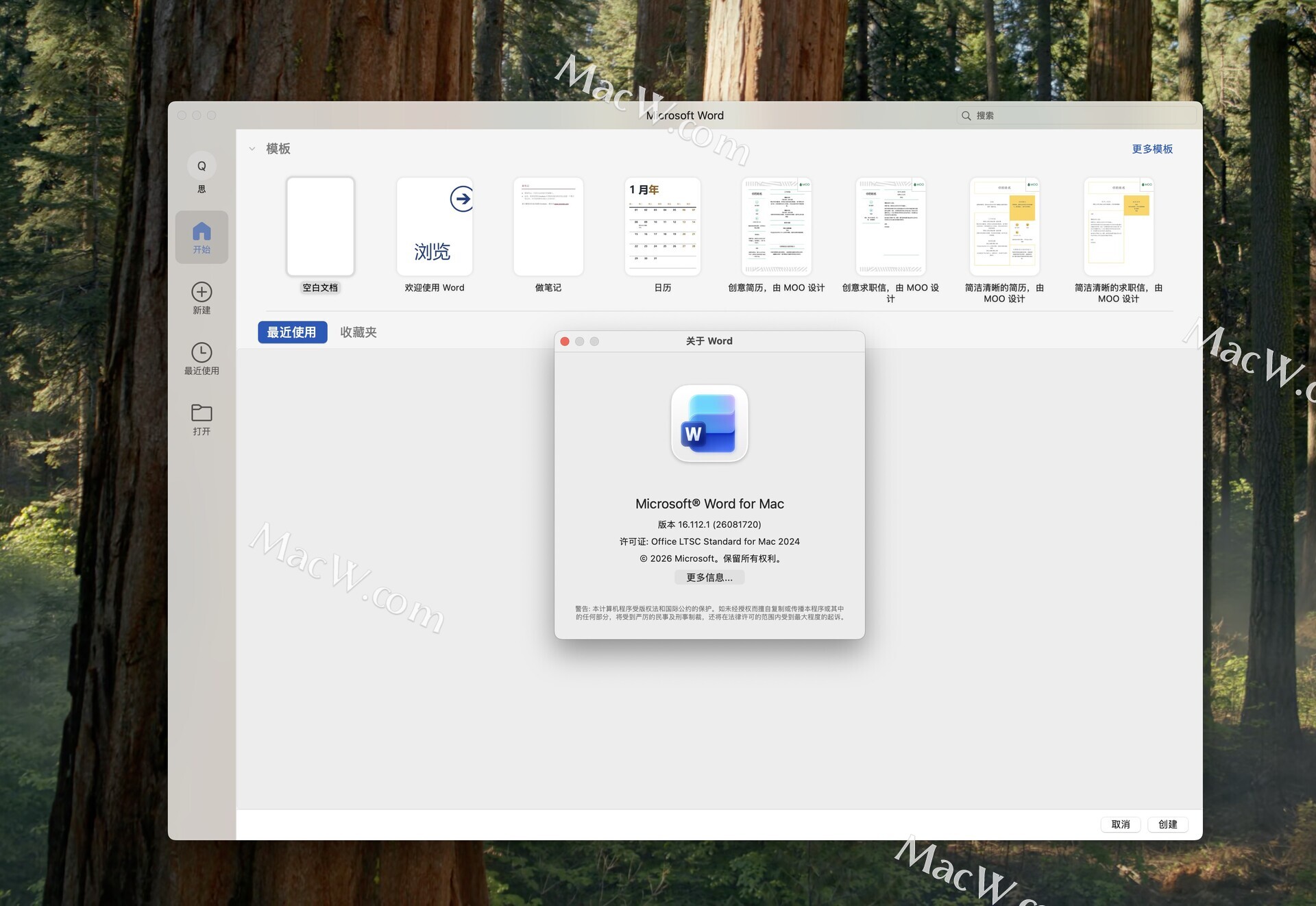1316x906 pixels.
Task: Open the 更多模板 link
Action: tap(1152, 149)
